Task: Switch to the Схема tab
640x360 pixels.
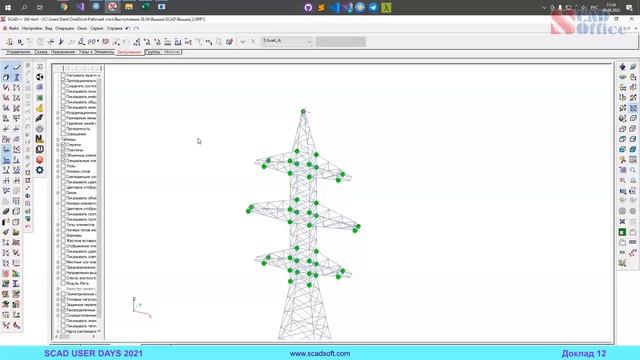Action: click(x=40, y=52)
